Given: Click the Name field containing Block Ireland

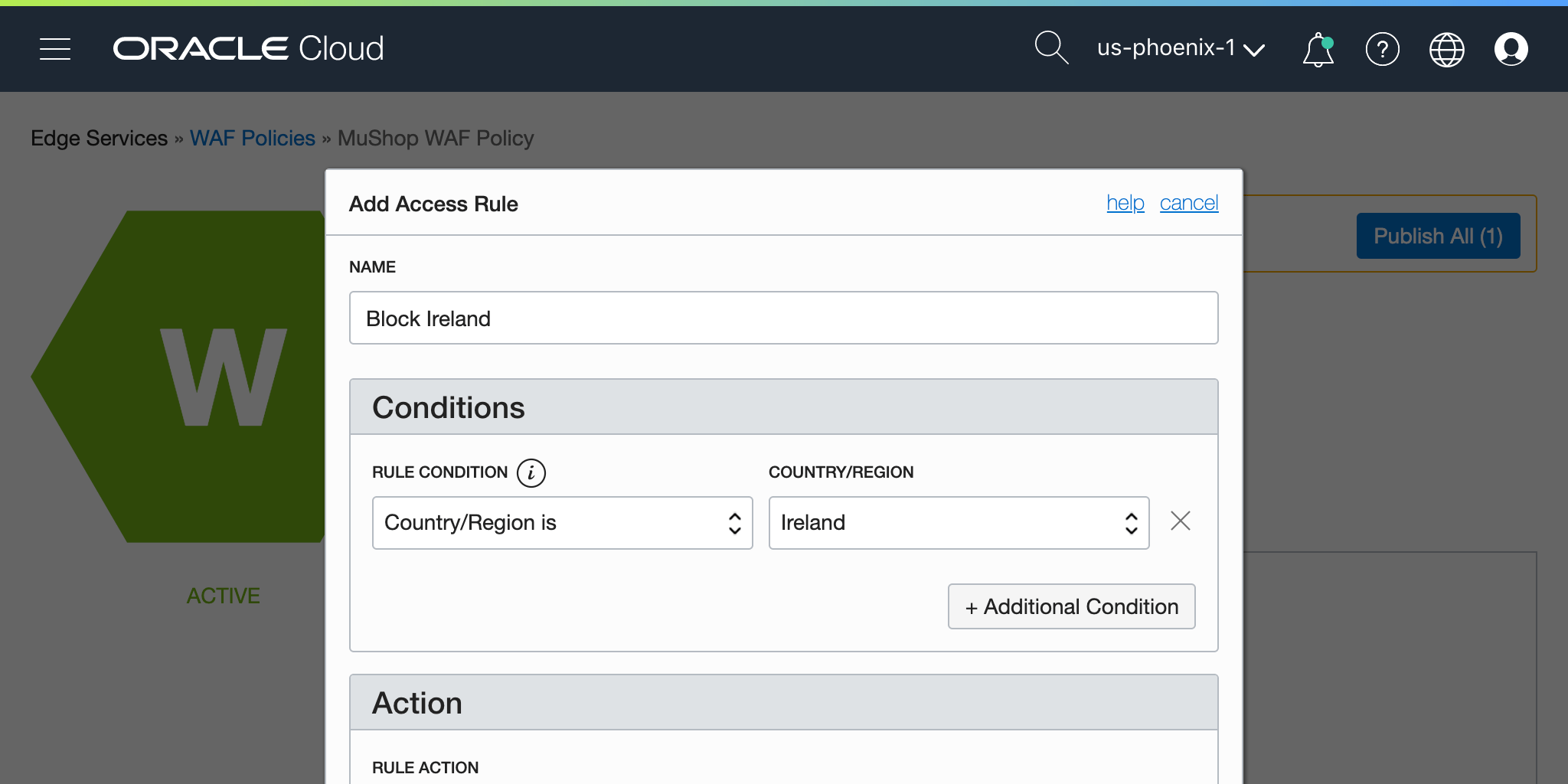Looking at the screenshot, I should tap(783, 318).
